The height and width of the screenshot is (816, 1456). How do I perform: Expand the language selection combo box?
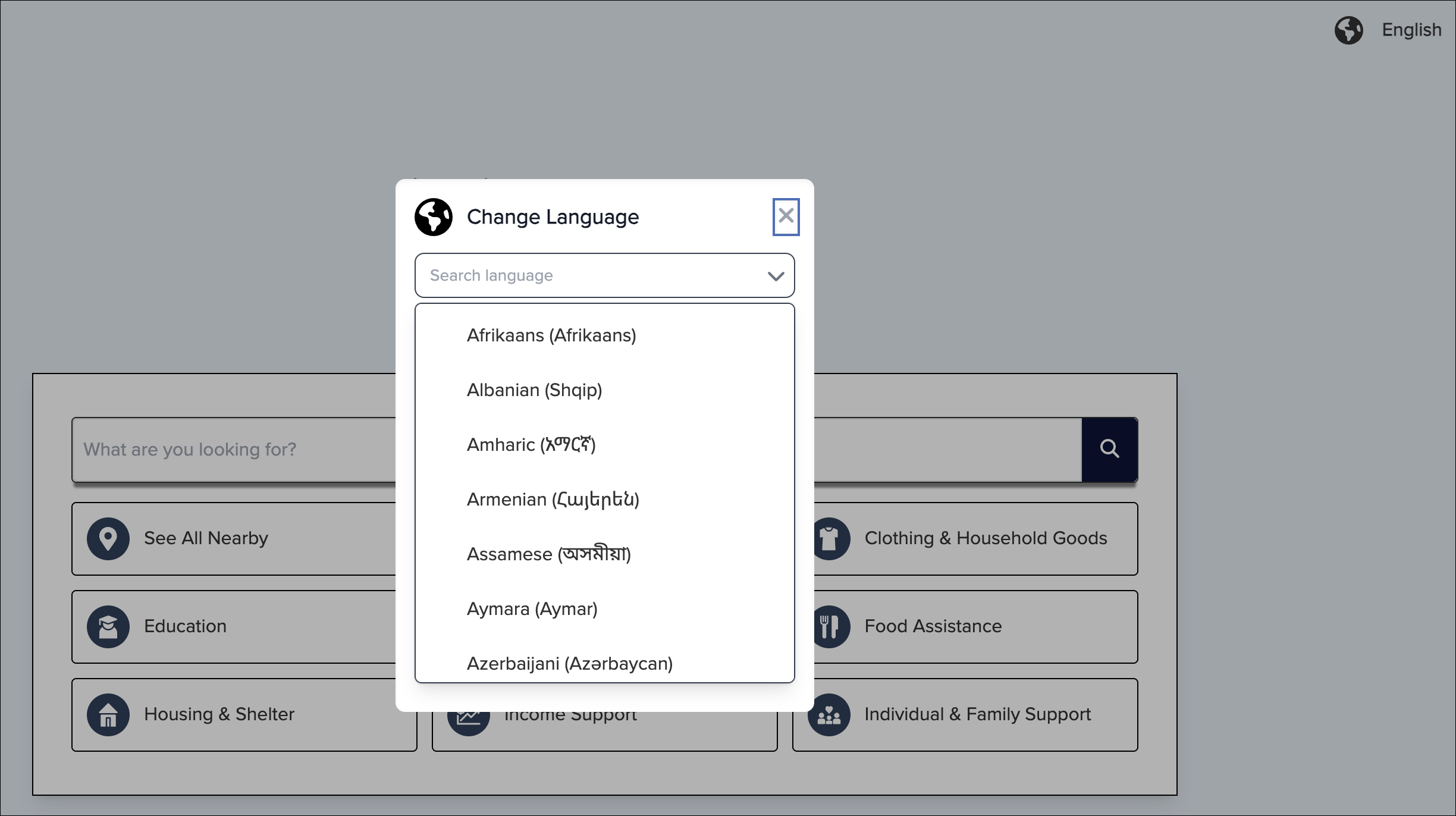(x=604, y=275)
